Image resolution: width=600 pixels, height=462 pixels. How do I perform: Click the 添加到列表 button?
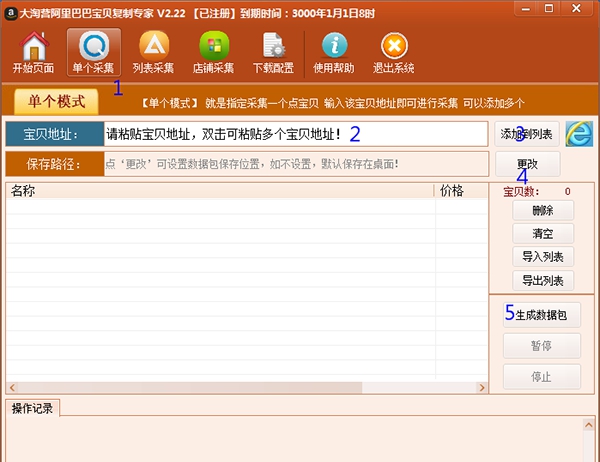click(x=526, y=134)
